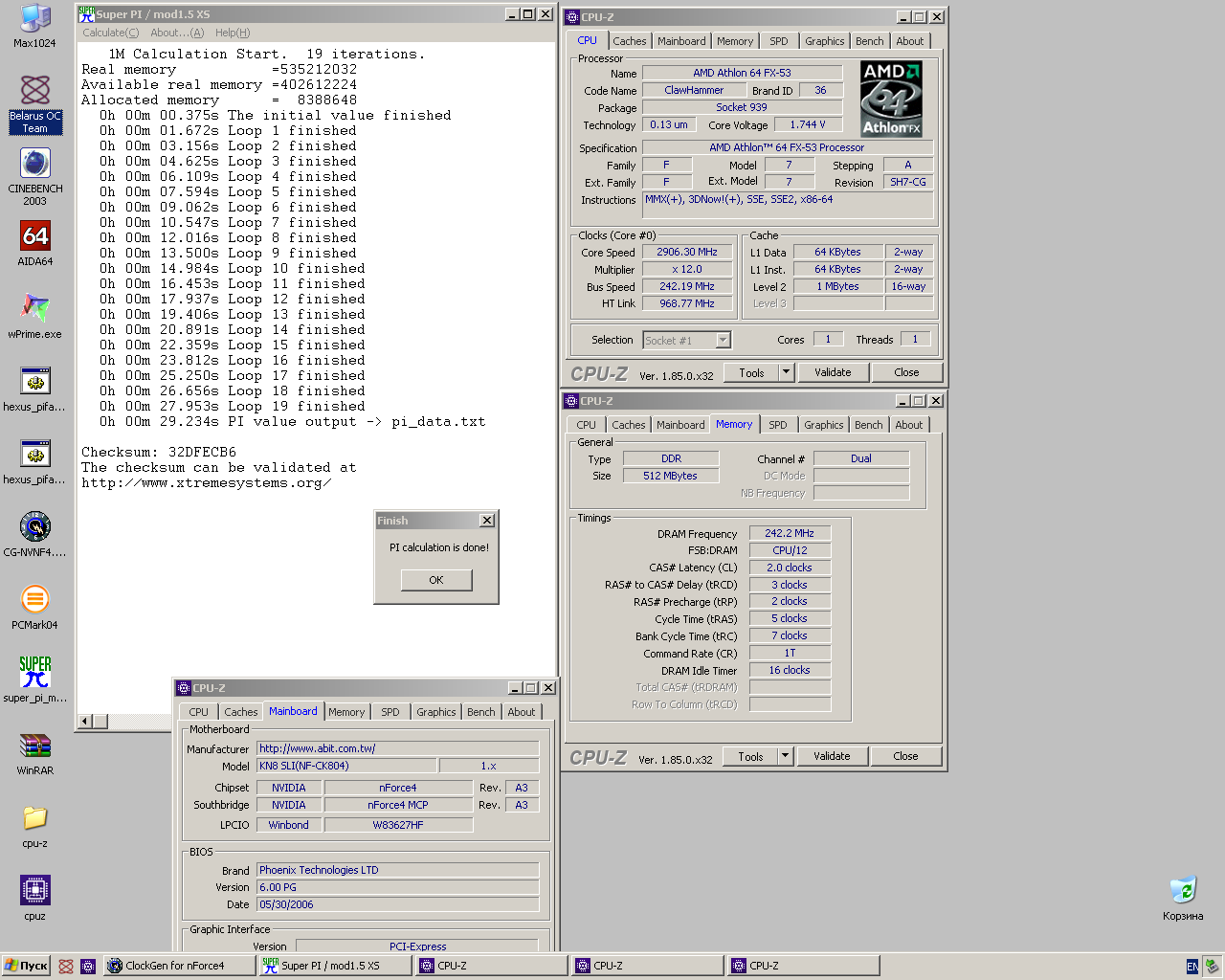
Task: Open the Mainboard tab in the top CPU-Z window
Action: click(681, 41)
